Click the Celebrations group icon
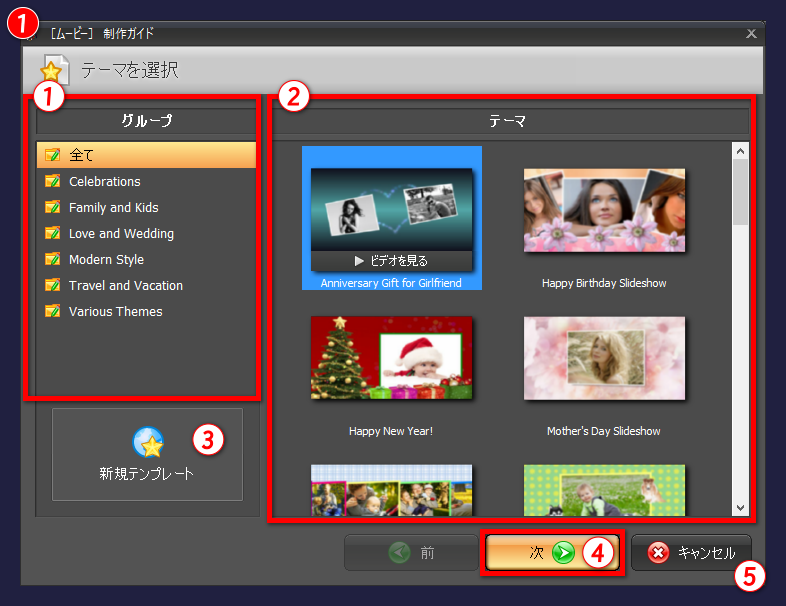 pyautogui.click(x=53, y=182)
